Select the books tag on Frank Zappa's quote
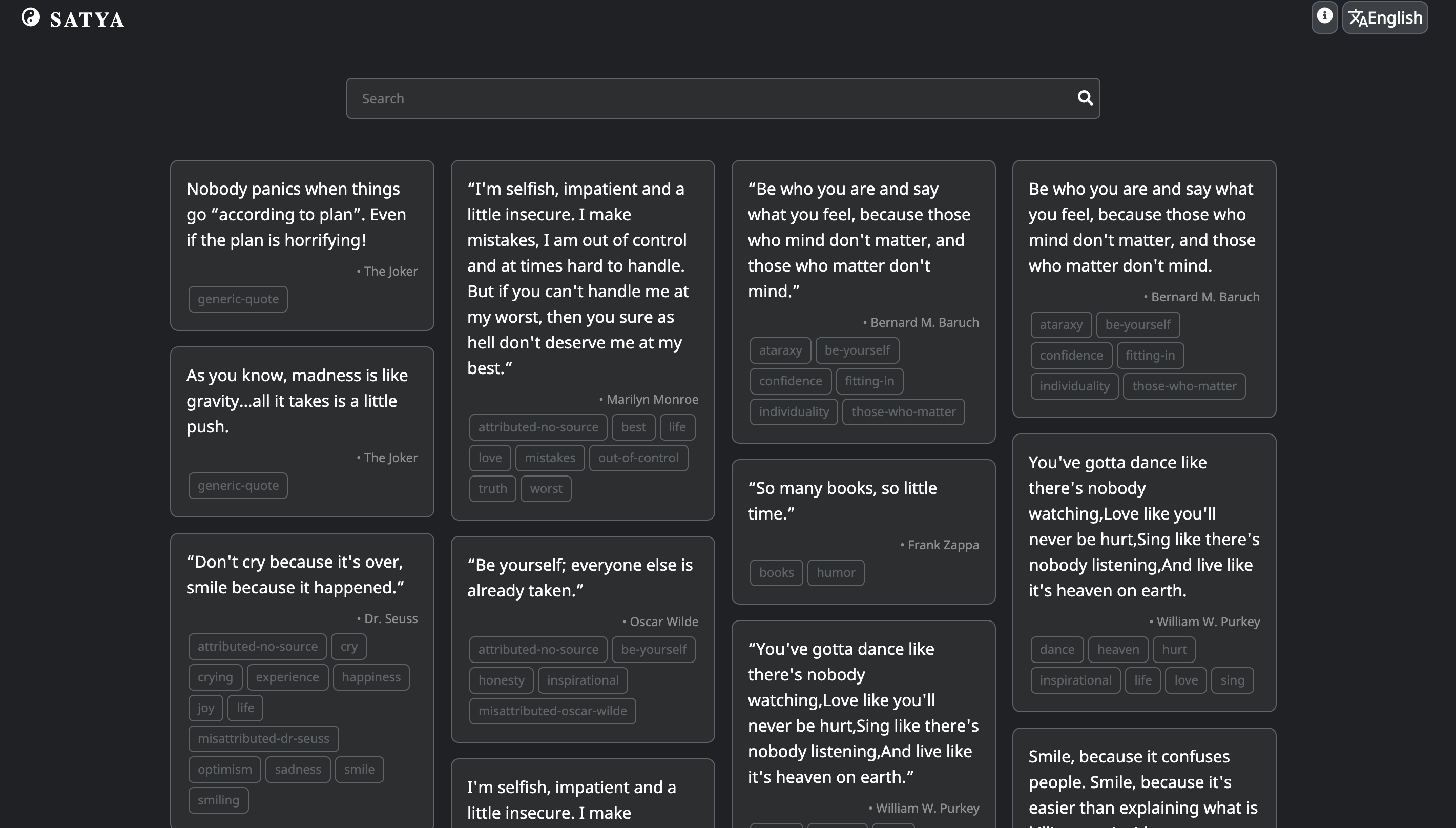The height and width of the screenshot is (828, 1456). (776, 572)
